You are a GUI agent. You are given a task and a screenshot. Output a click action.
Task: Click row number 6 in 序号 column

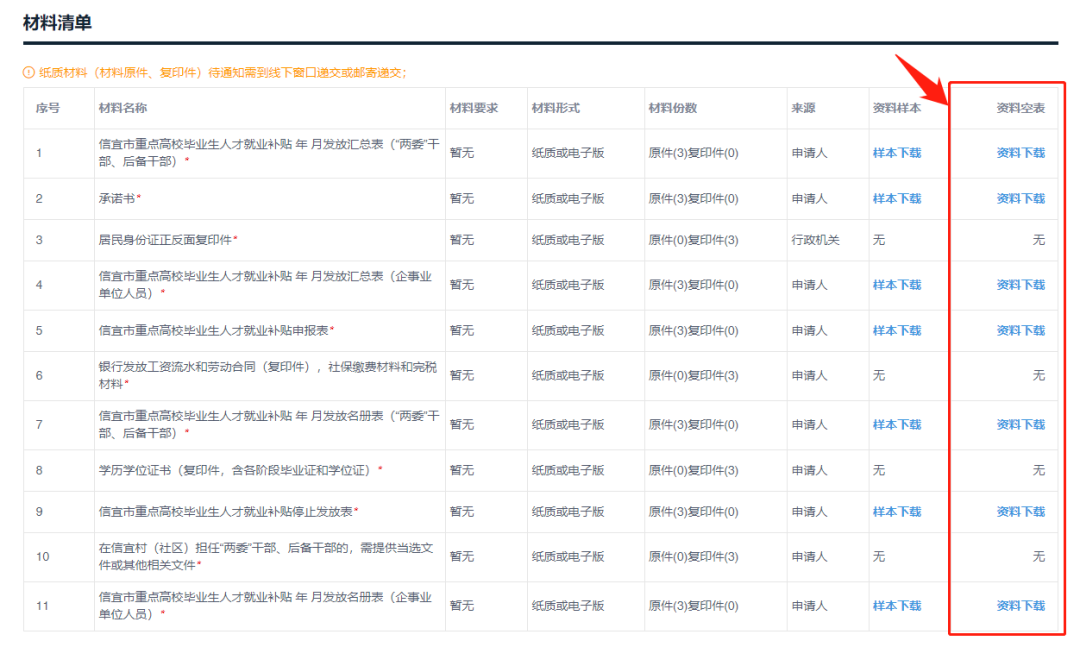pos(39,376)
